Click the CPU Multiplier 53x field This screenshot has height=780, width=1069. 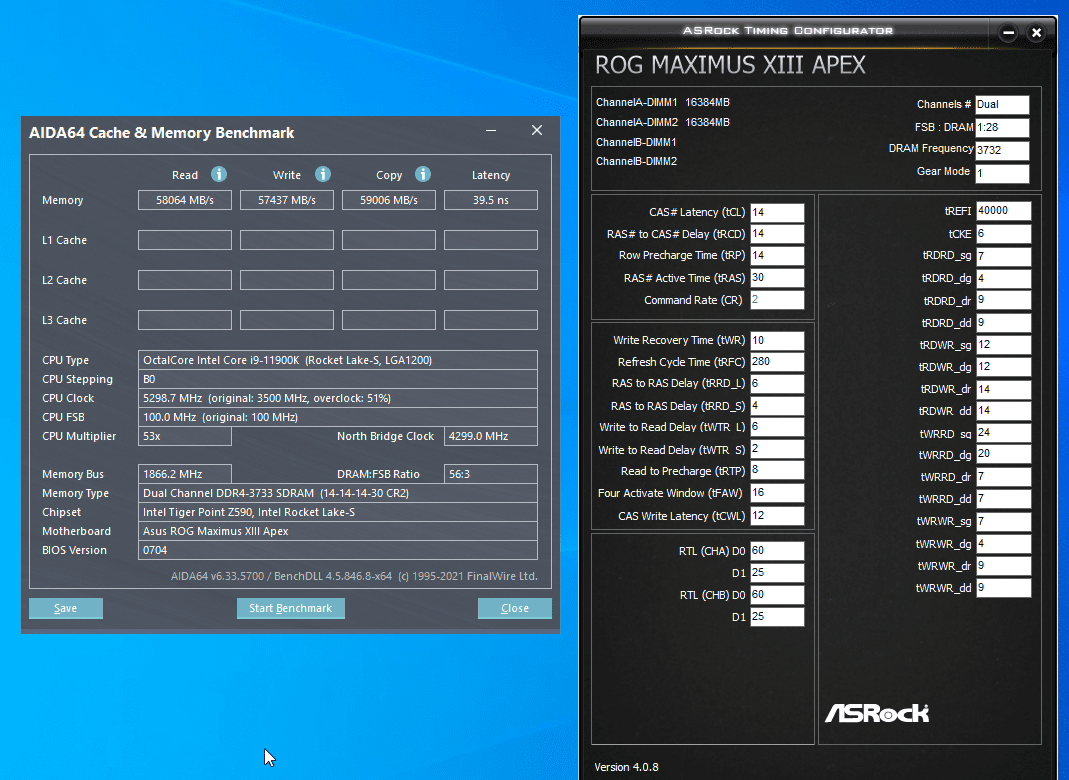click(185, 436)
